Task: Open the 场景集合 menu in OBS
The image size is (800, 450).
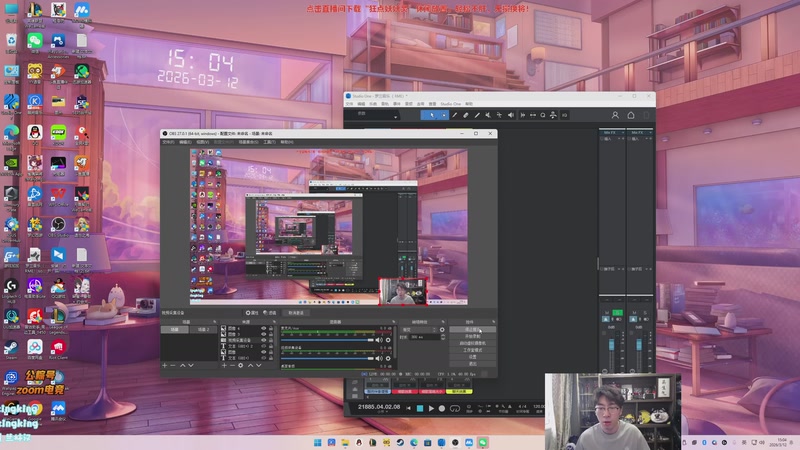Action: point(248,142)
